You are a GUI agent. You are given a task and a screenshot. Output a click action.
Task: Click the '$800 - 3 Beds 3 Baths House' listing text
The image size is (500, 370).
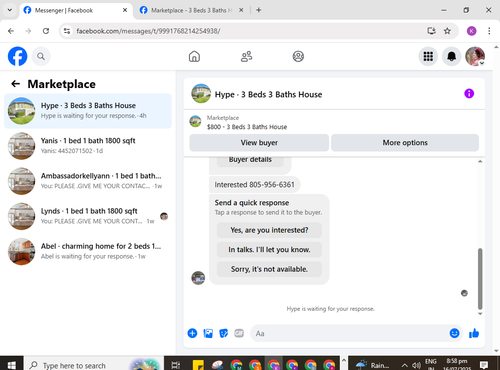point(247,127)
